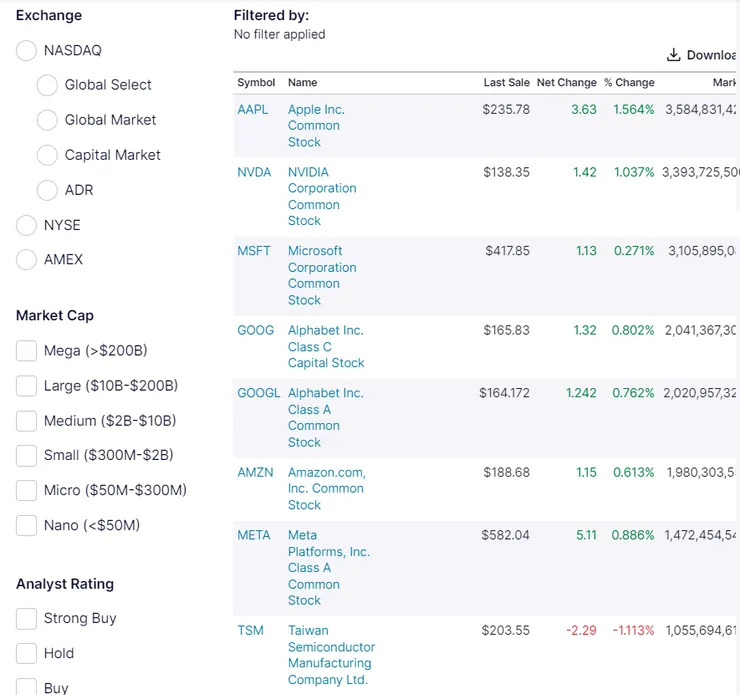Enable the Large ($10B-$200B) checkbox
Screen dimensions: 740x695
click(27, 386)
